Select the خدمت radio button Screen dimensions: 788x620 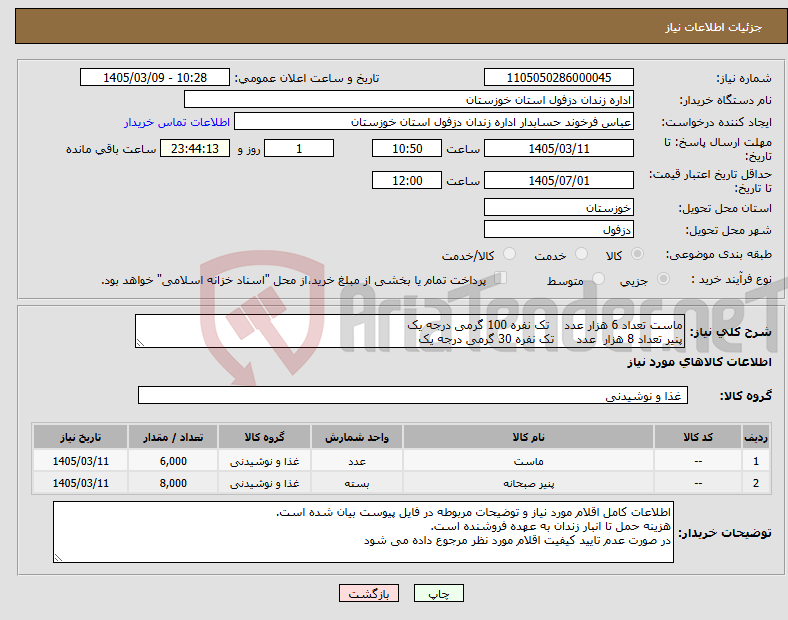(581, 254)
